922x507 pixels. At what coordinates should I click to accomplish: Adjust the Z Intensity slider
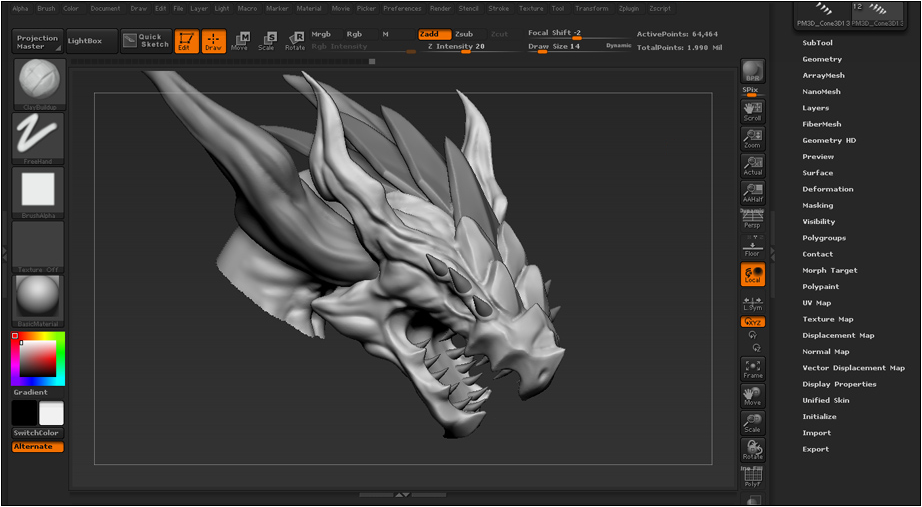tap(456, 46)
